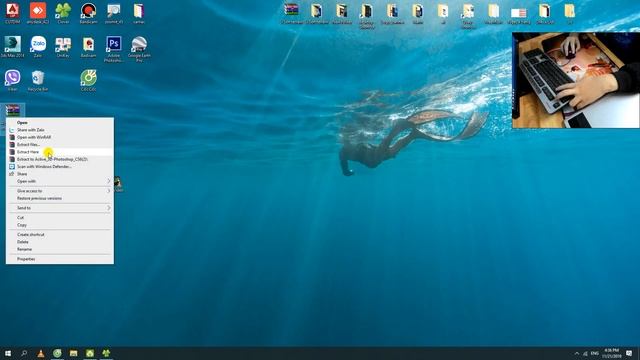Expand the Send to submenu
This screenshot has width=640, height=360.
(60, 208)
